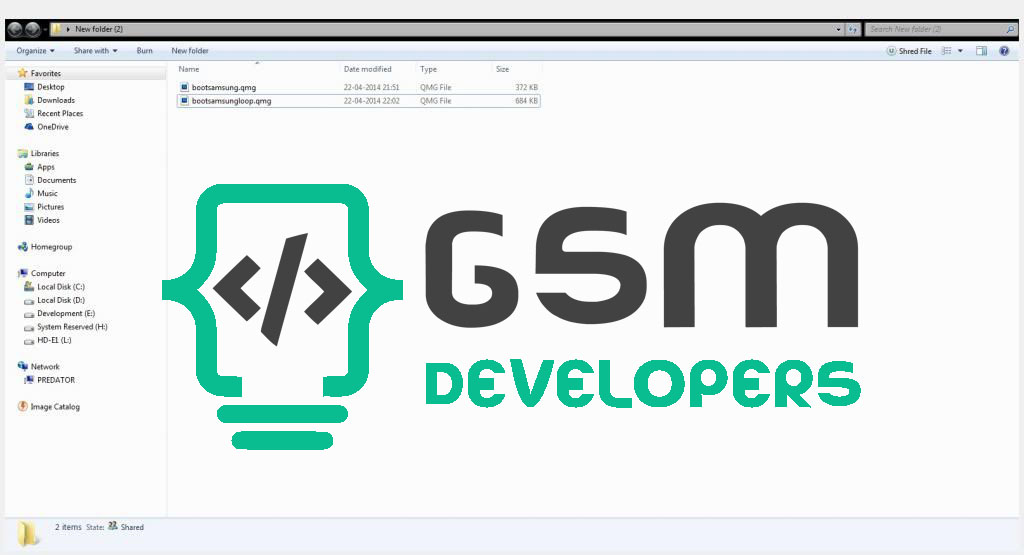Click the Homegroup icon

pos(22,247)
